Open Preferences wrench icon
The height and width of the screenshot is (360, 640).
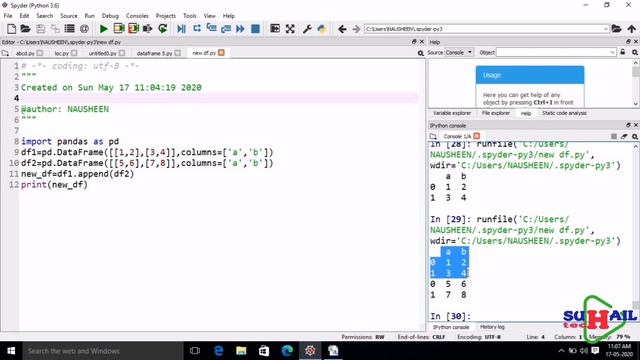tap(307, 29)
